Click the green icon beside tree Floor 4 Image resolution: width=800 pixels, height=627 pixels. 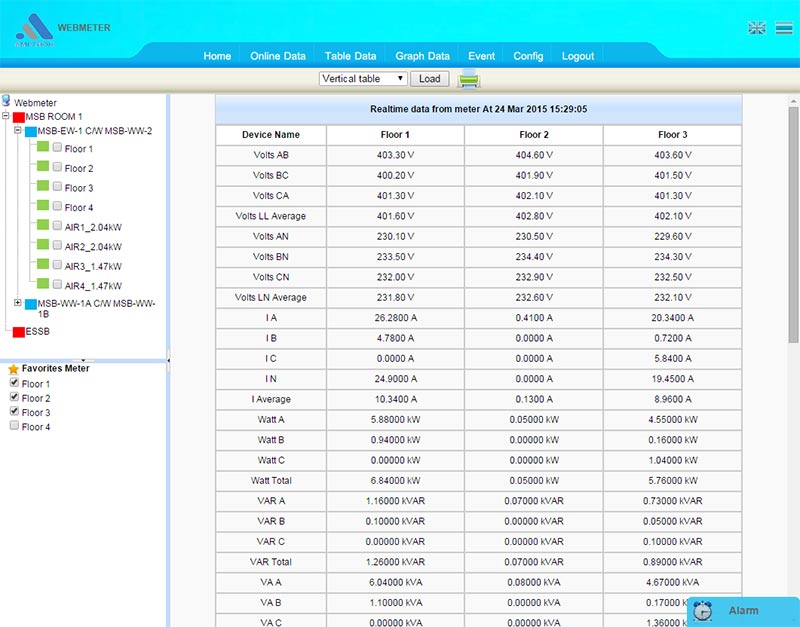click(43, 206)
